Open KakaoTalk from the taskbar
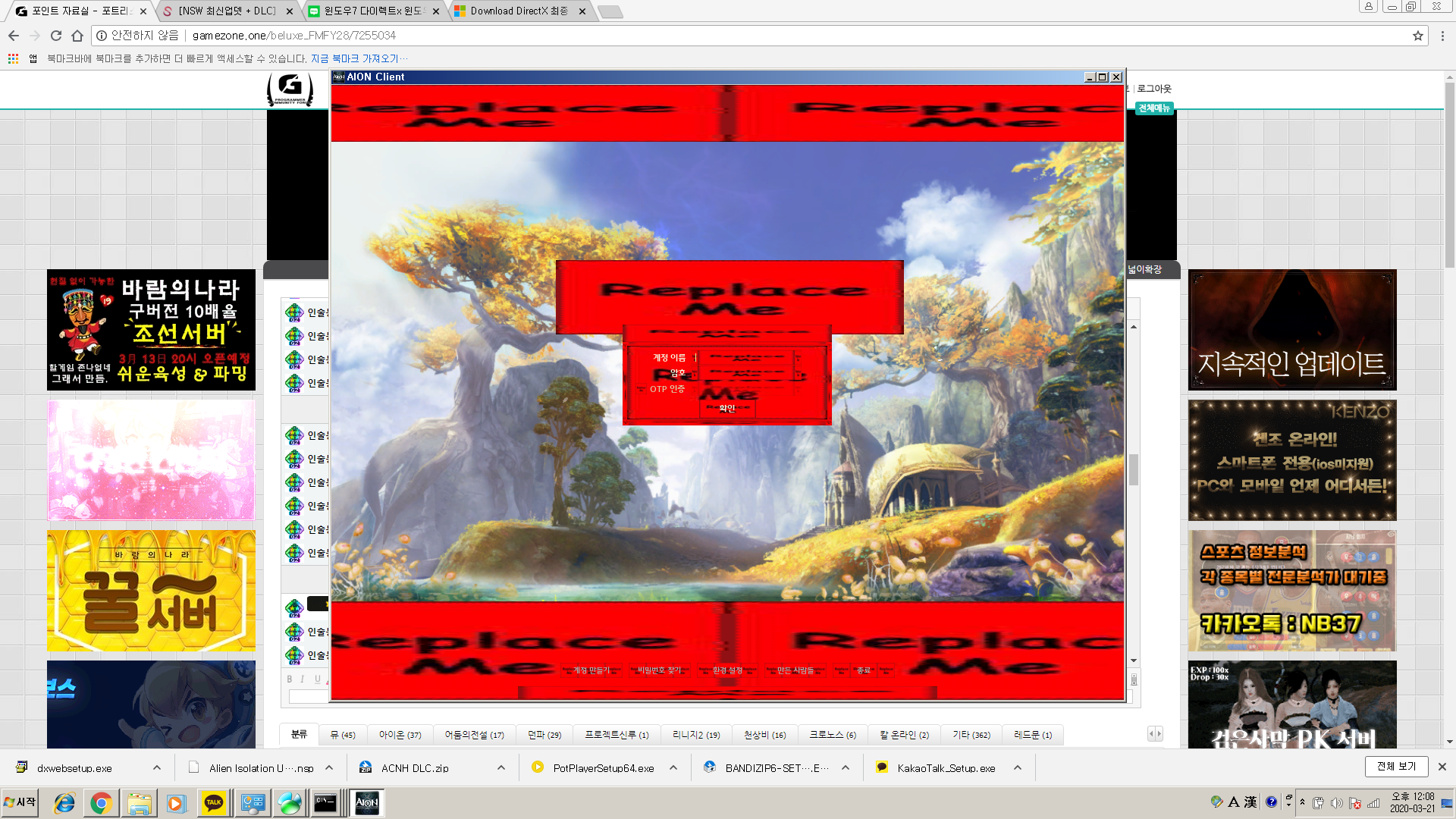This screenshot has width=1456, height=819. click(214, 802)
